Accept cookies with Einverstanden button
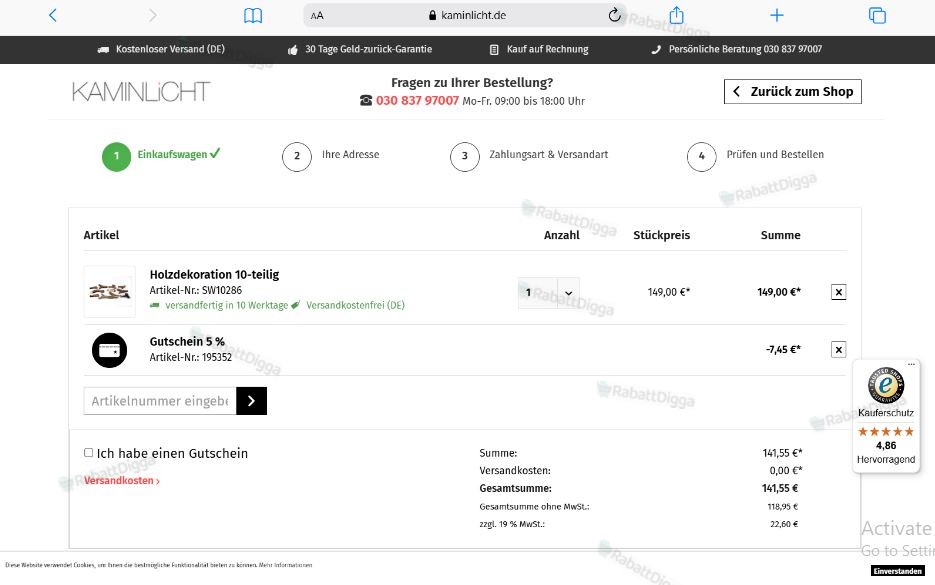 coord(897,571)
